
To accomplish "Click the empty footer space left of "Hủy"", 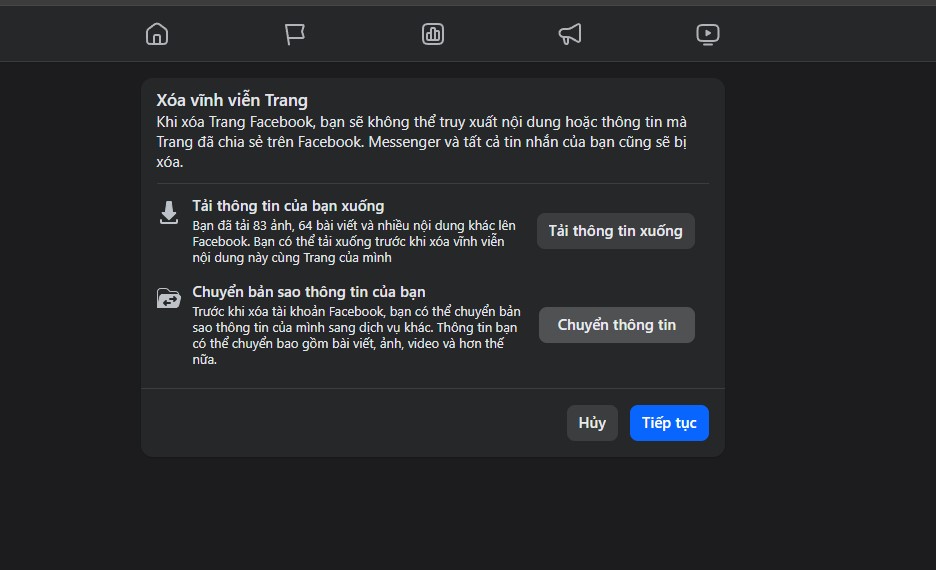I will (x=350, y=423).
